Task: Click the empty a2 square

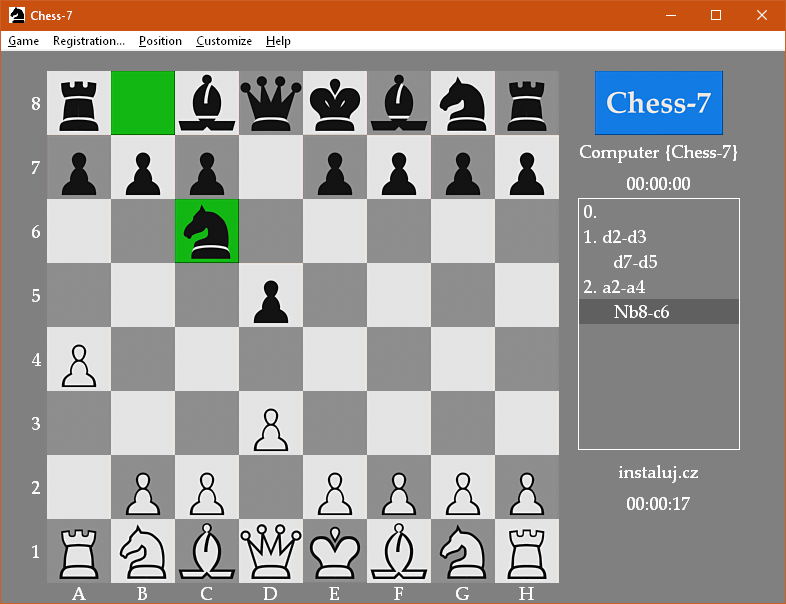Action: [79, 487]
